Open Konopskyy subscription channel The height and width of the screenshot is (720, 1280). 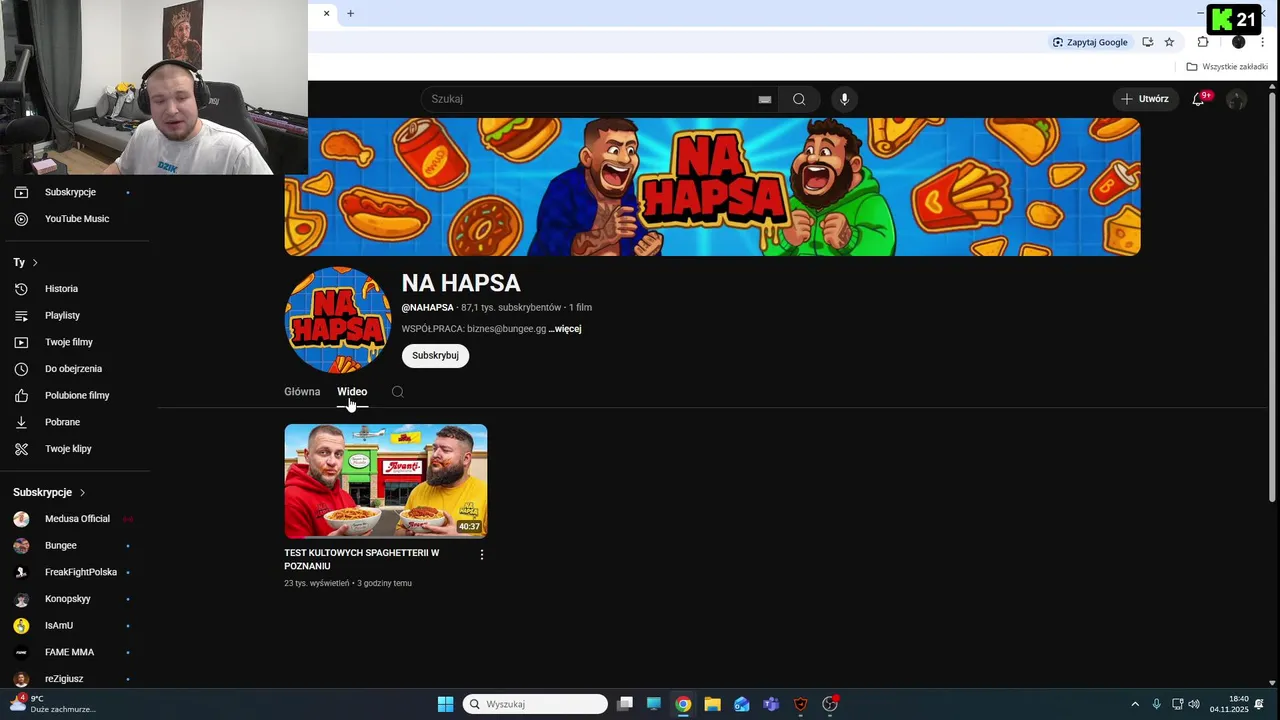click(x=70, y=599)
